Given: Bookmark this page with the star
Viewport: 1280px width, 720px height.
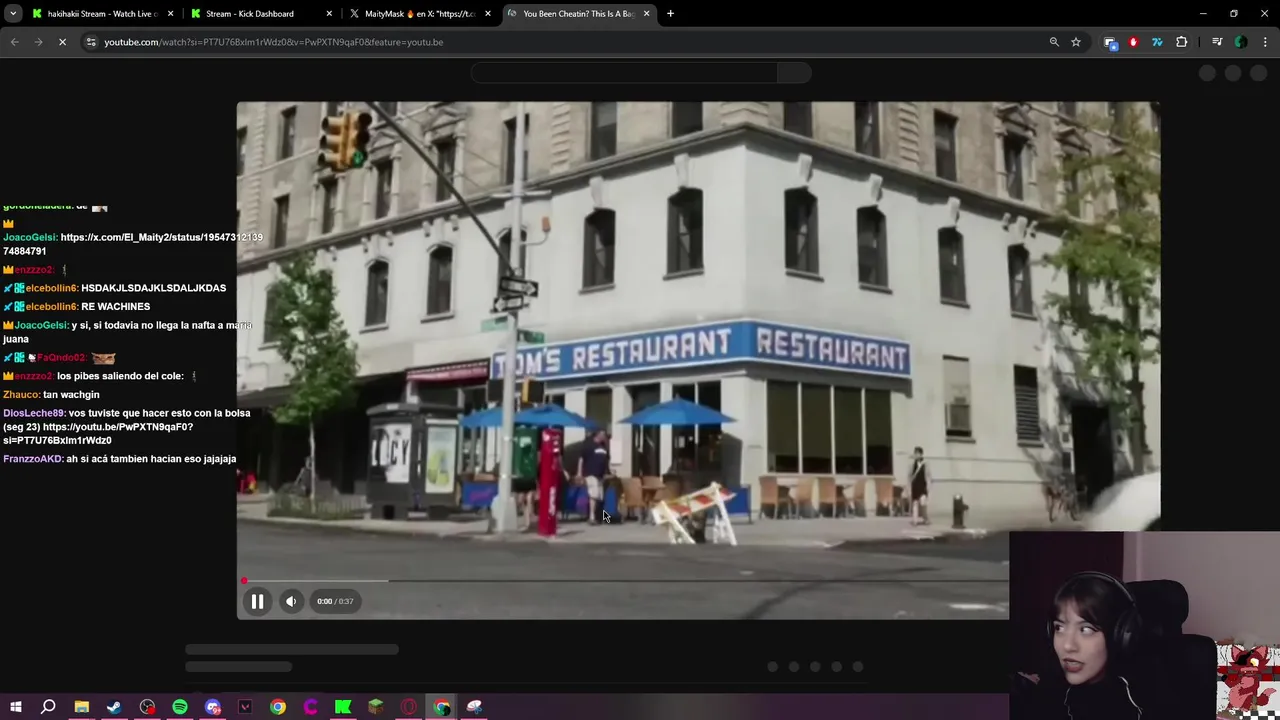Looking at the screenshot, I should pos(1076,42).
